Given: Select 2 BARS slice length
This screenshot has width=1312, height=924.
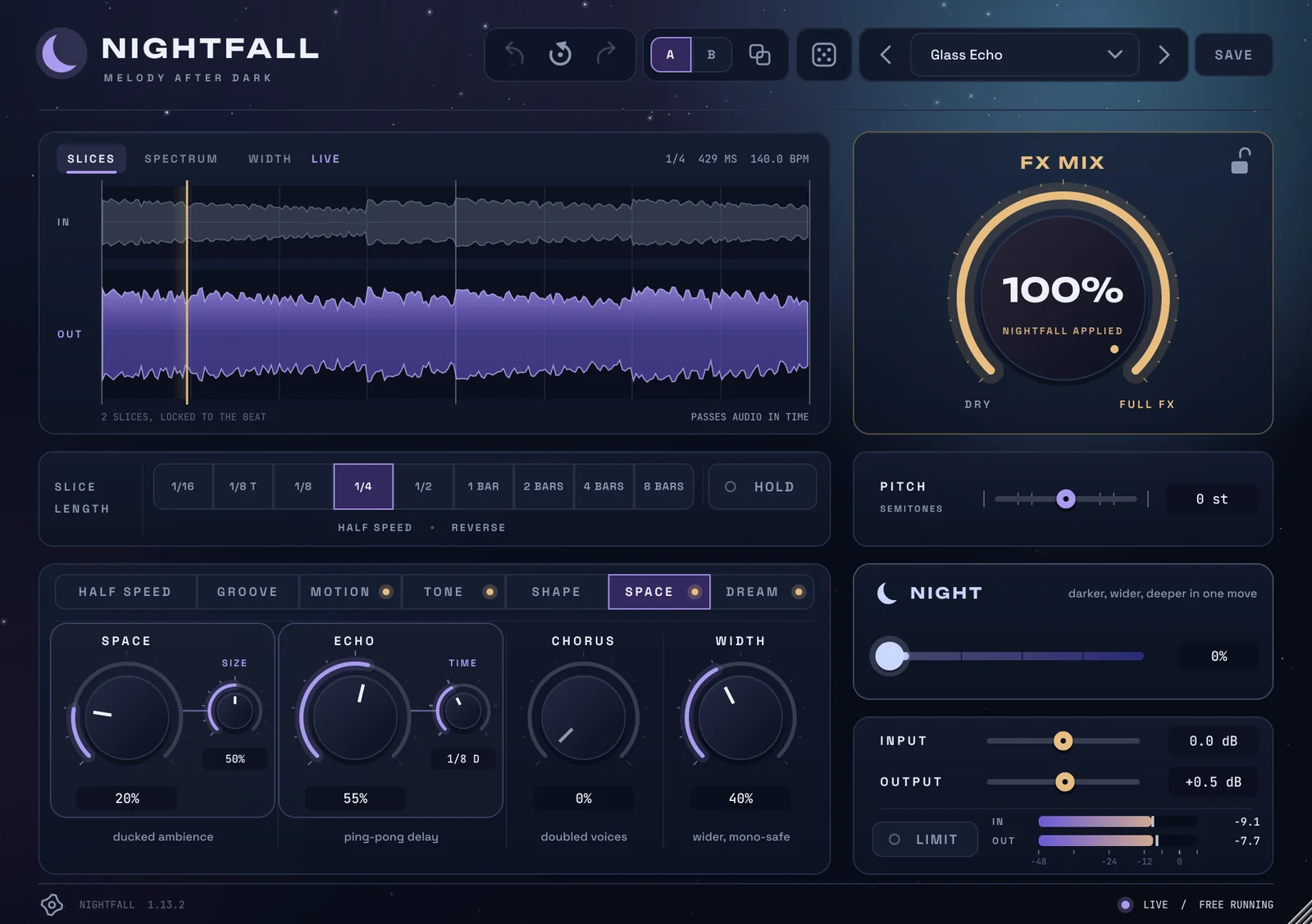Looking at the screenshot, I should point(544,487).
